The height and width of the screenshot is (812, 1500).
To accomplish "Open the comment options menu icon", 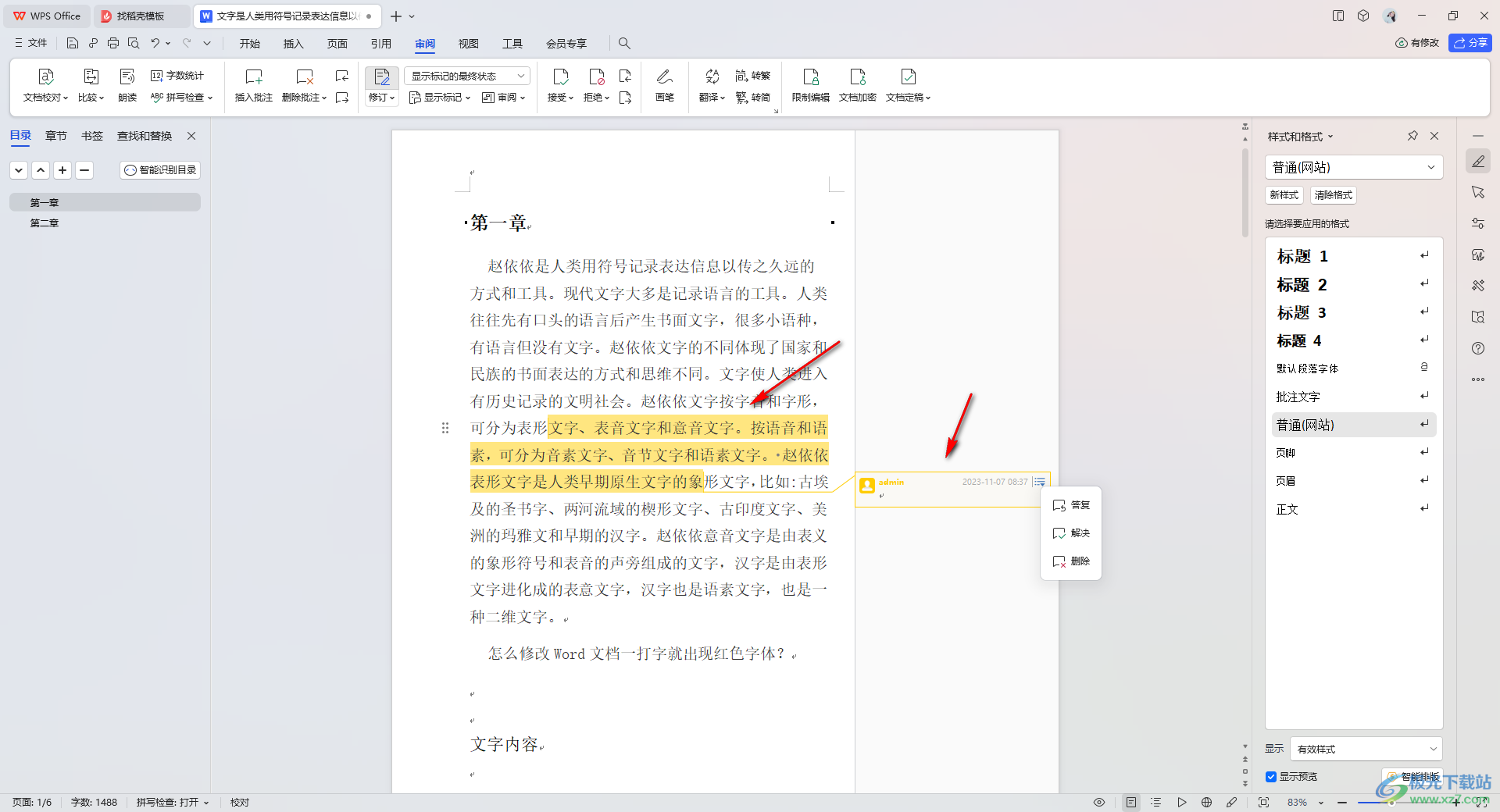I will [x=1039, y=482].
